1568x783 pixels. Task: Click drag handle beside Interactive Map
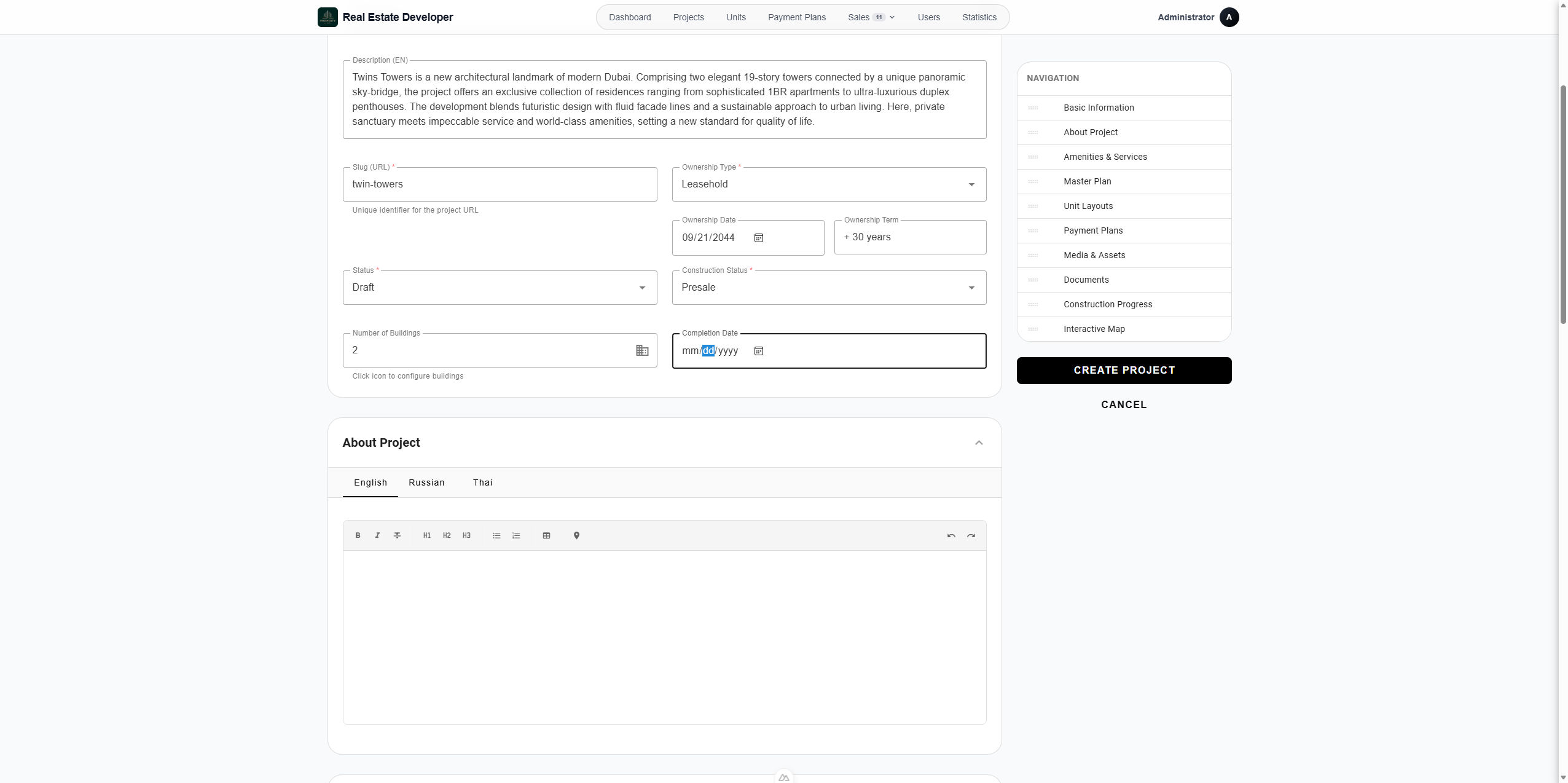click(x=1033, y=329)
